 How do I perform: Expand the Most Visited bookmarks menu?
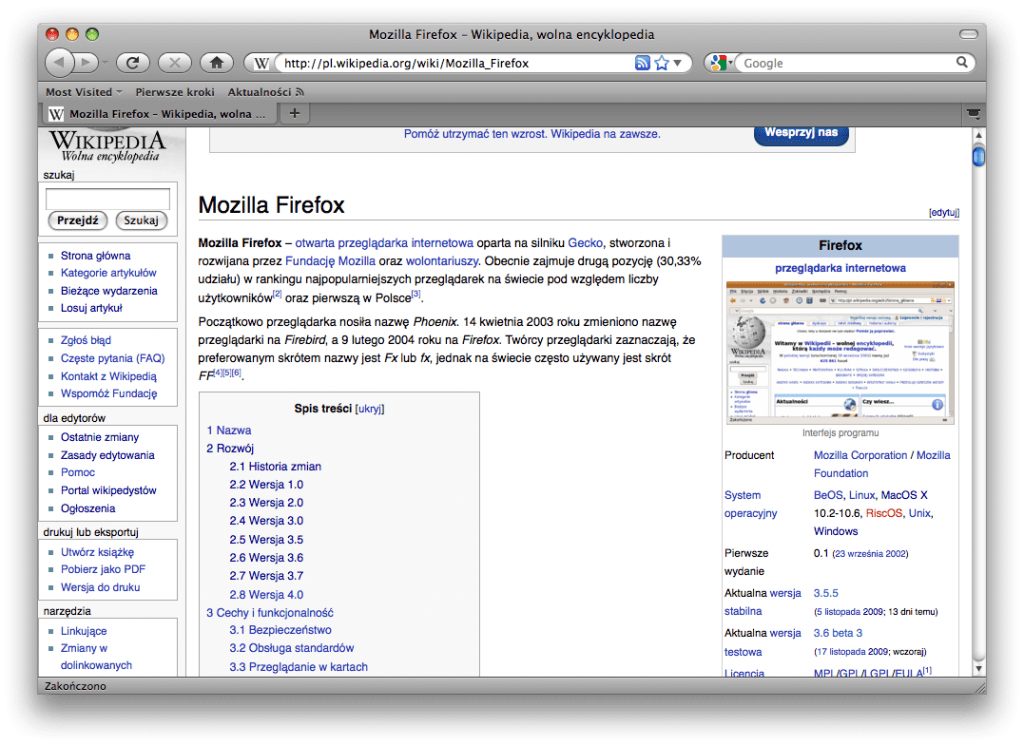click(x=84, y=92)
